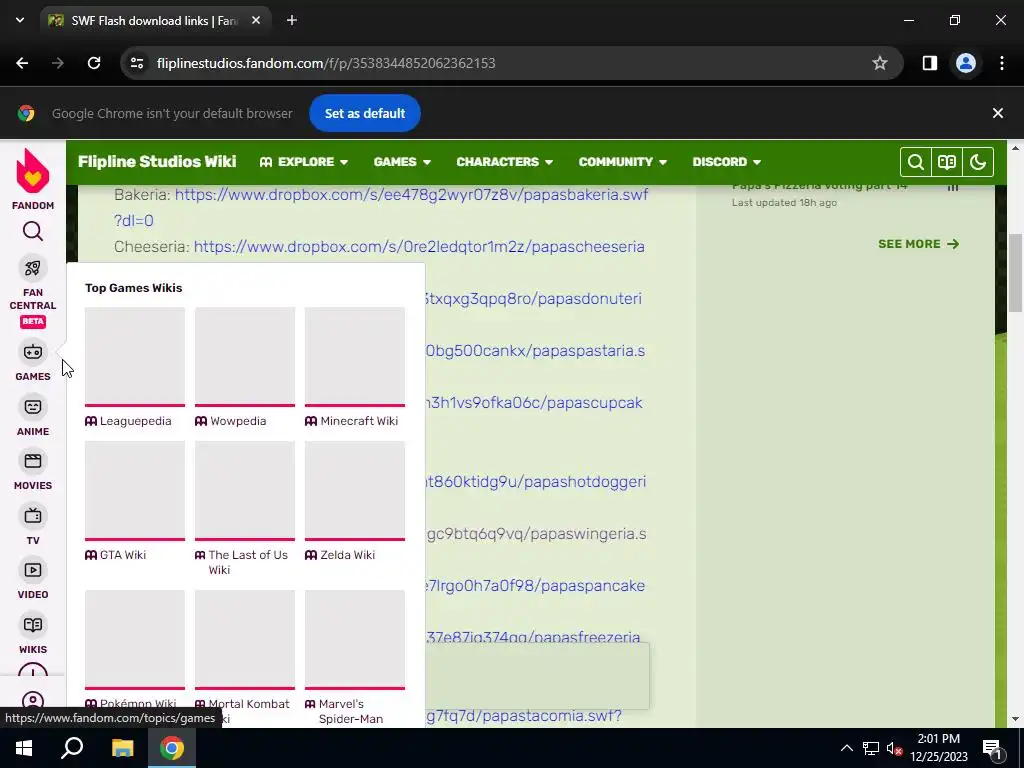
Task: Open the taskbar clock and date
Action: coord(938,748)
